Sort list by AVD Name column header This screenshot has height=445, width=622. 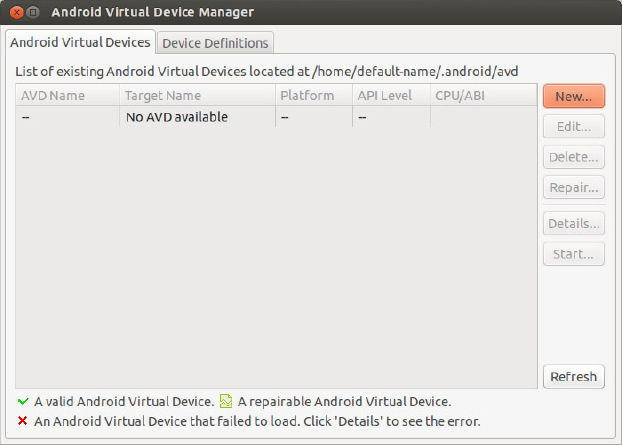[x=67, y=96]
